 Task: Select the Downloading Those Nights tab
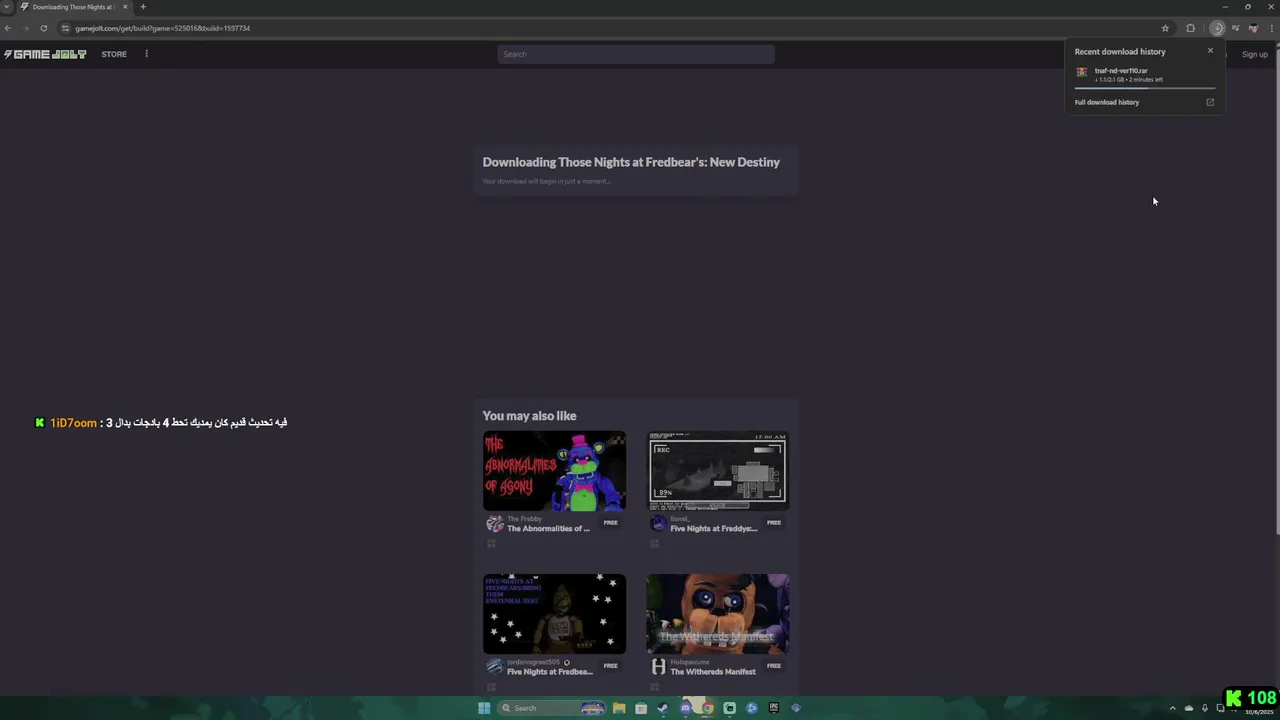coord(73,7)
